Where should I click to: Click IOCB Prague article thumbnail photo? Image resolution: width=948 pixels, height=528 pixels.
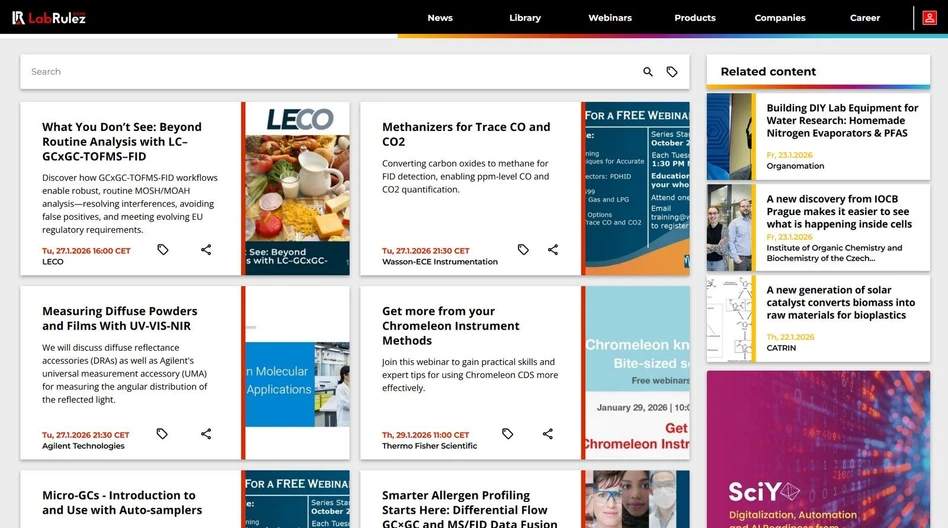point(729,227)
